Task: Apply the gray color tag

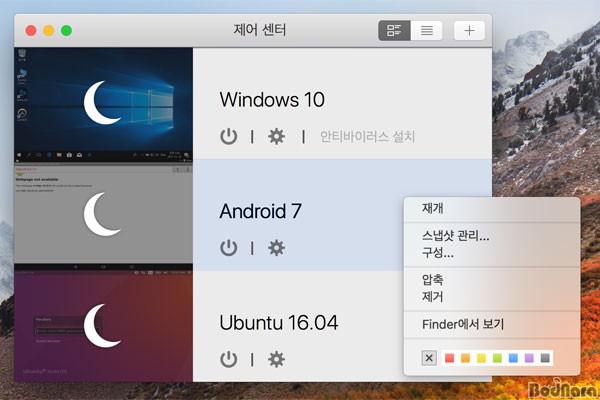Action: (x=545, y=358)
